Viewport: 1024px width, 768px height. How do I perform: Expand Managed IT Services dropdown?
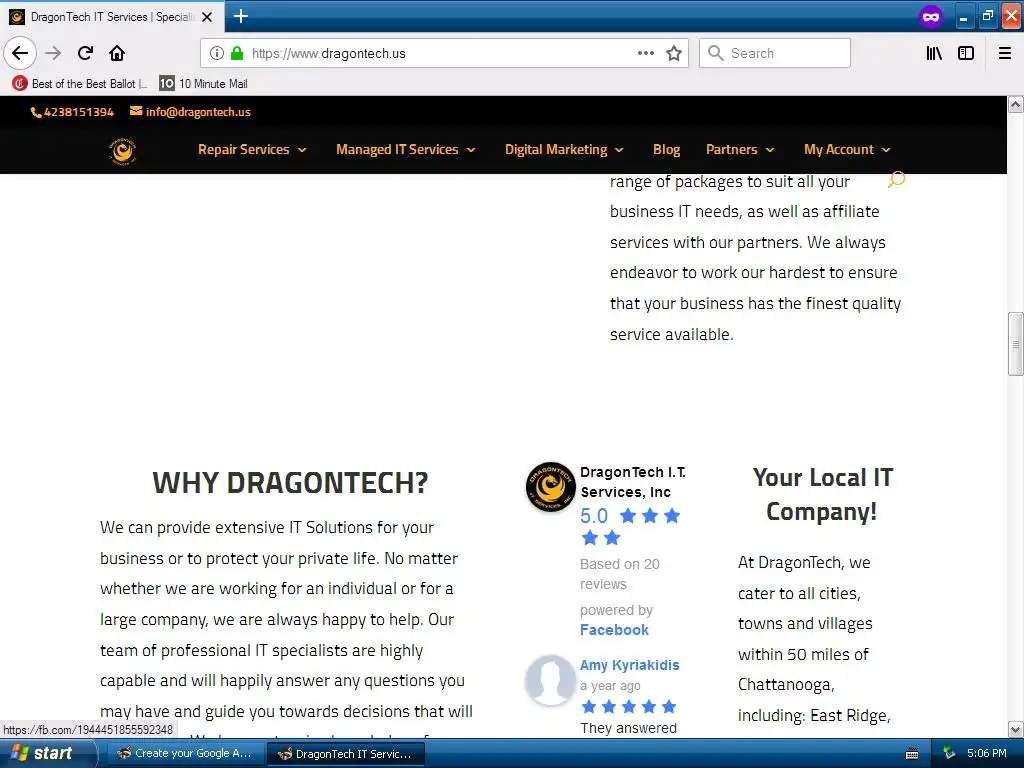tap(406, 150)
